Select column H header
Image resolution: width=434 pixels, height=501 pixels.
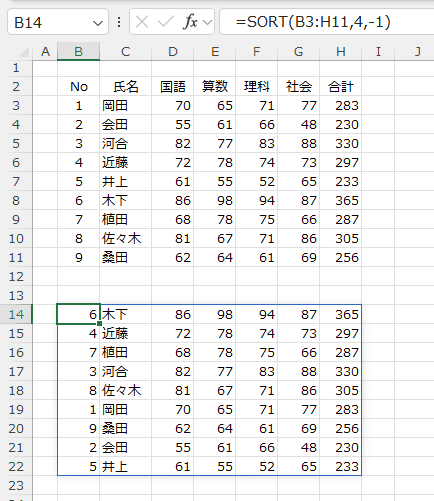pyautogui.click(x=340, y=52)
